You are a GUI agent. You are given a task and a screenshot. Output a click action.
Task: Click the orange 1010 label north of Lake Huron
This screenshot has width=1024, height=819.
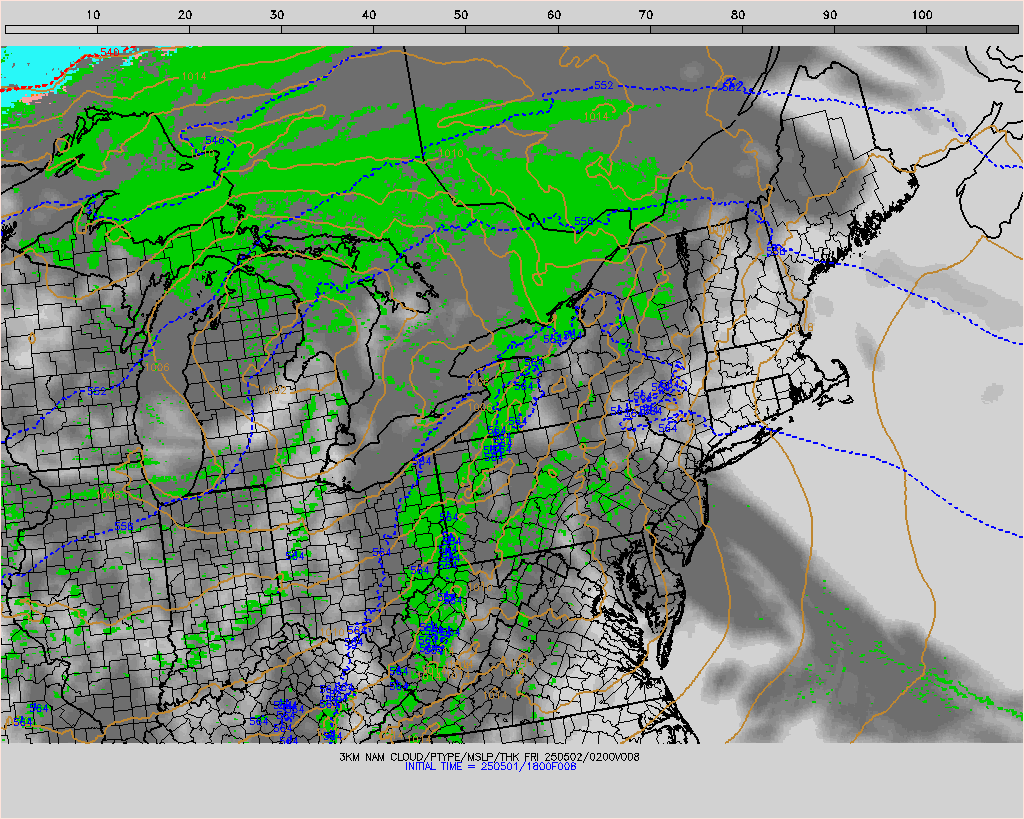point(451,153)
